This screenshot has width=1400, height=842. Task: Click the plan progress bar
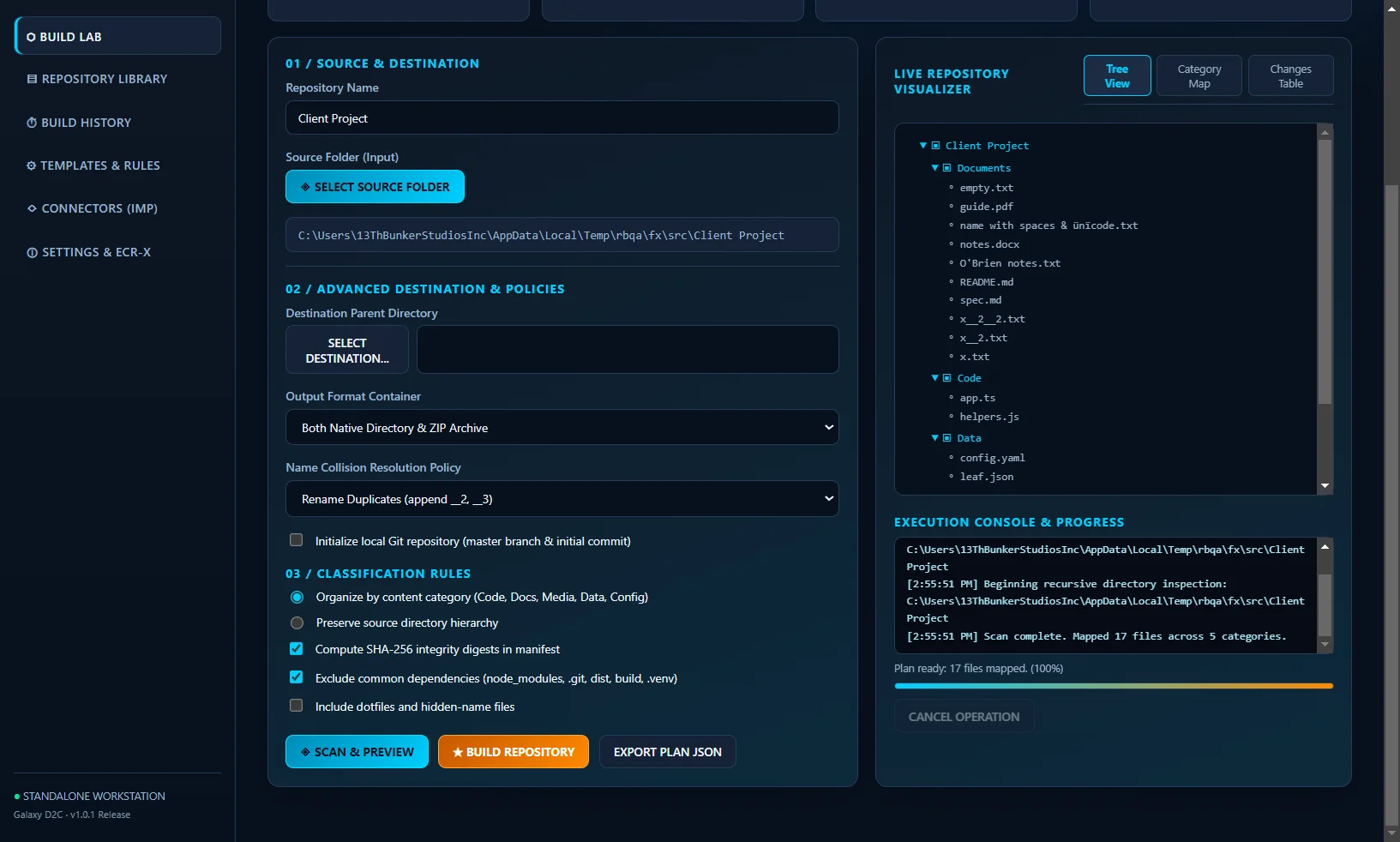pos(1114,686)
